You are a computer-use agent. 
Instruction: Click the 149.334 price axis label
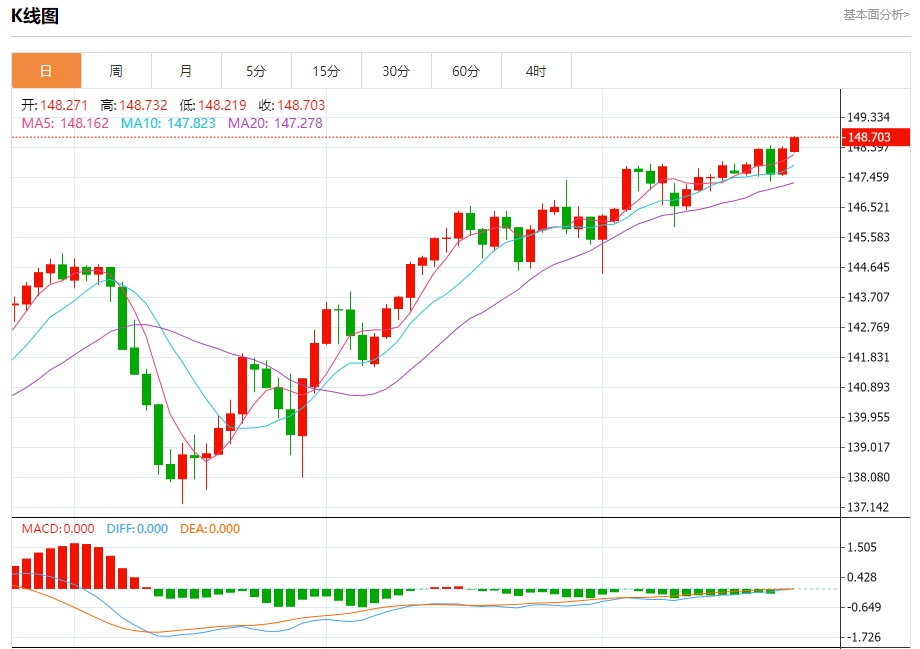pyautogui.click(x=868, y=117)
